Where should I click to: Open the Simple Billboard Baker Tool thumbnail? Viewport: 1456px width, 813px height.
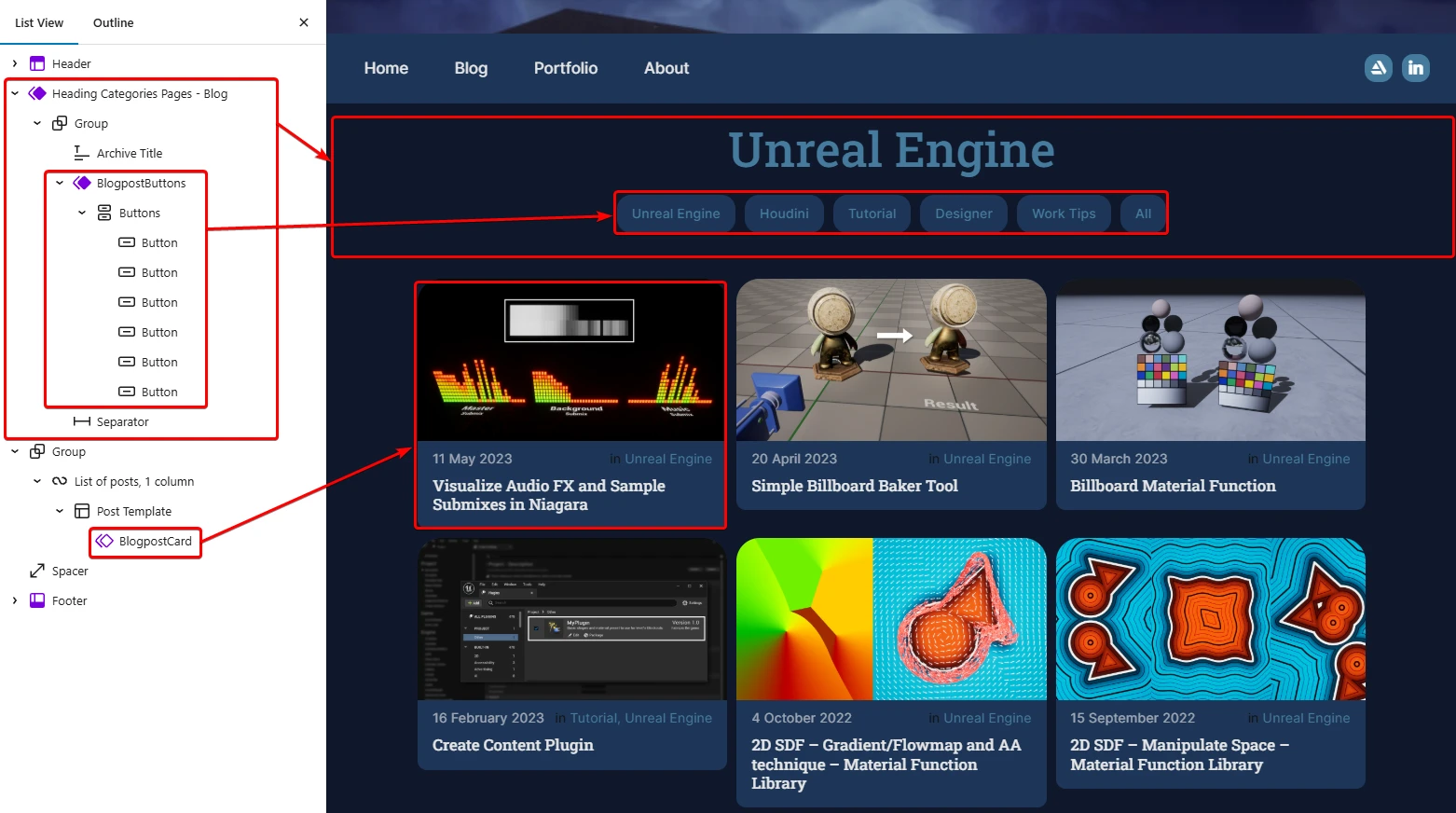point(891,360)
